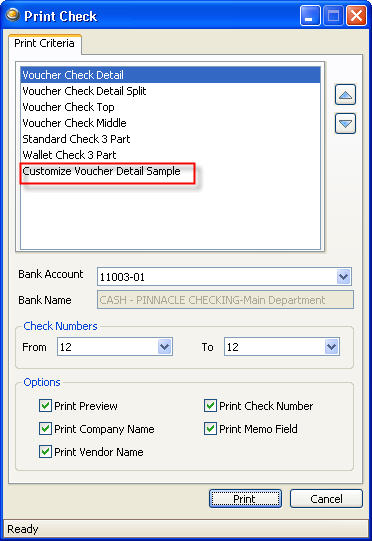Screen dimensions: 372x541
Task: Expand the From check number dropdown
Action: [x=165, y=347]
